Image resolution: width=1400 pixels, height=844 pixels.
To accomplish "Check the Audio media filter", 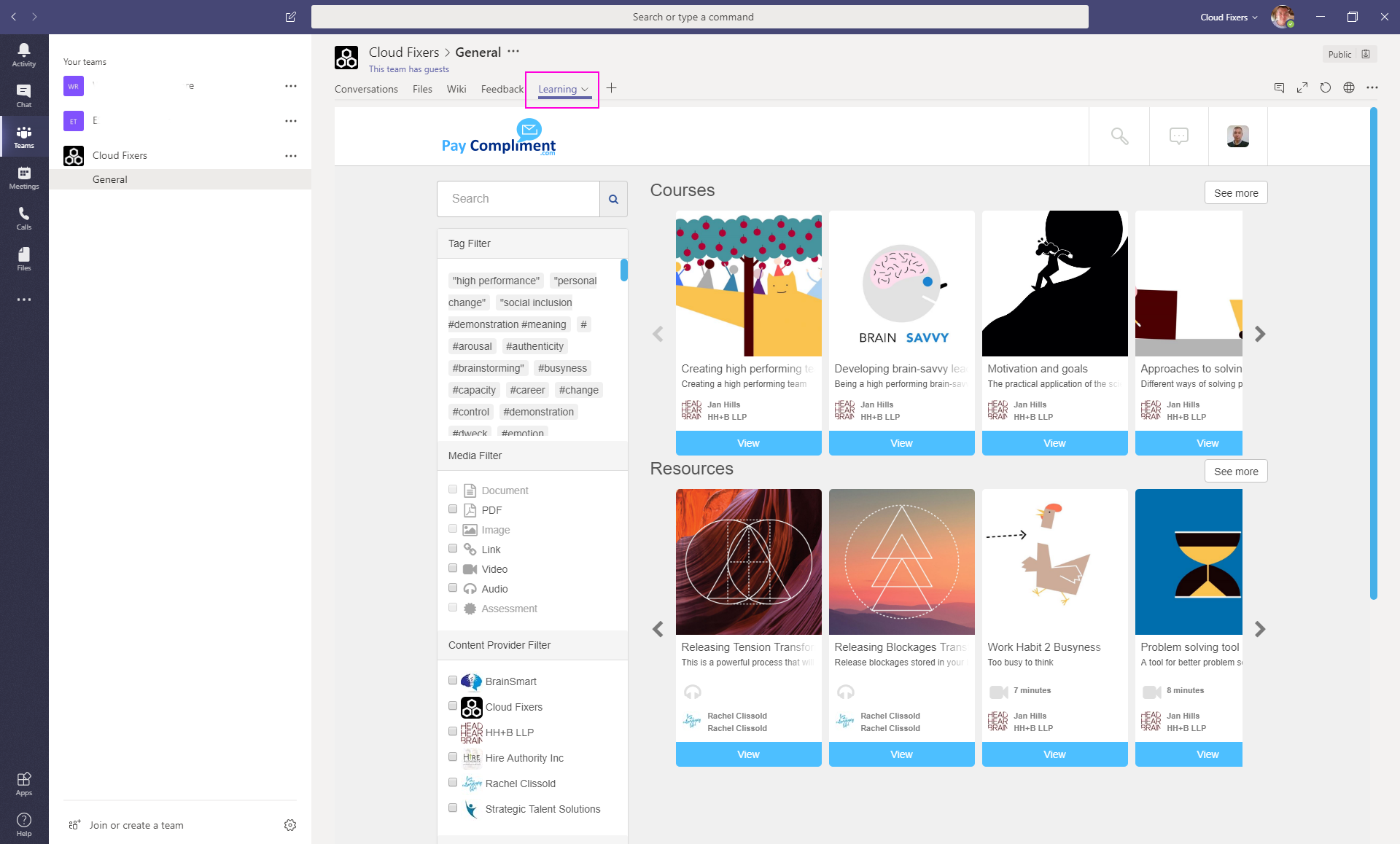I will 453,587.
